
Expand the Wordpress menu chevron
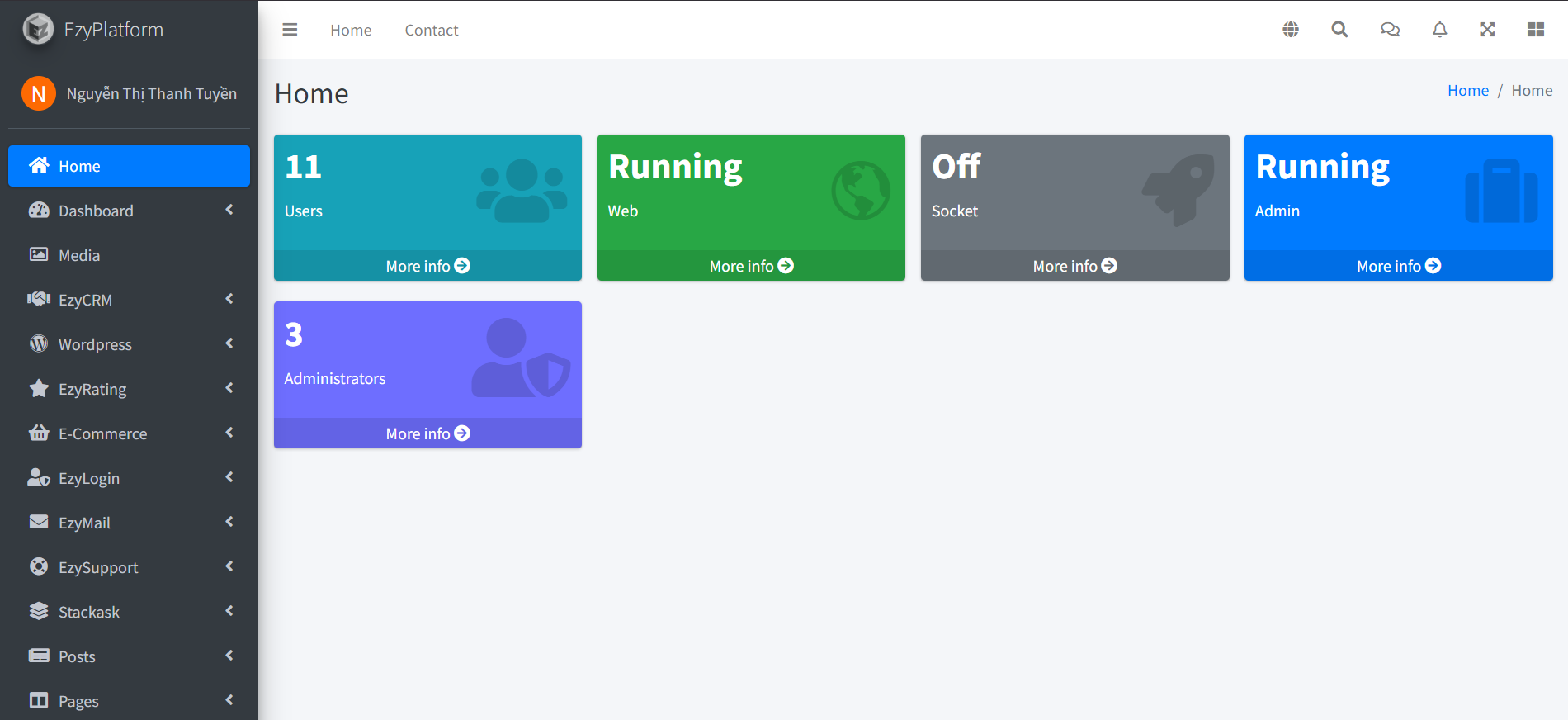[x=229, y=343]
